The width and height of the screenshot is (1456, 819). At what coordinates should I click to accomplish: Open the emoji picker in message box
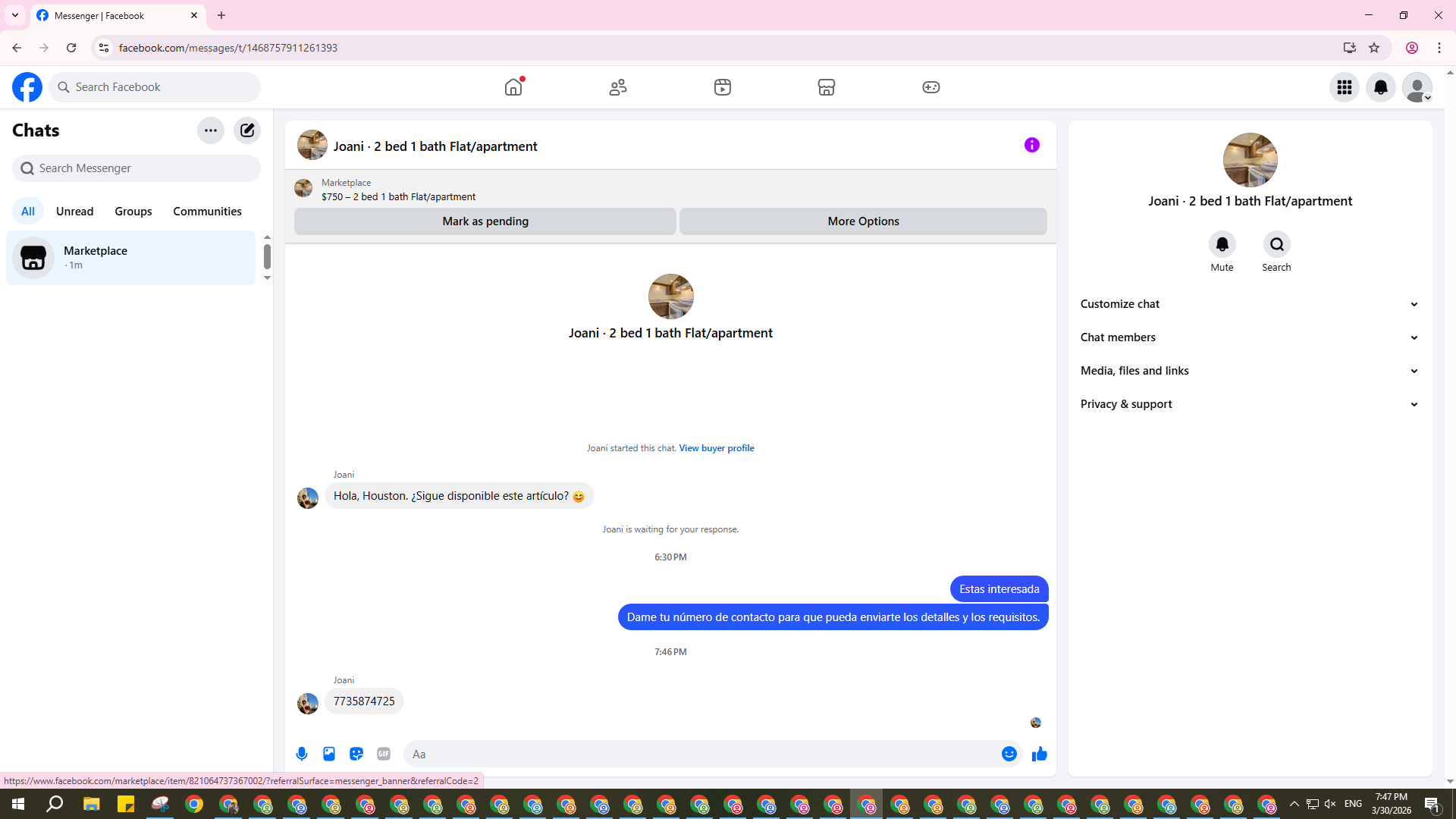(x=1009, y=754)
